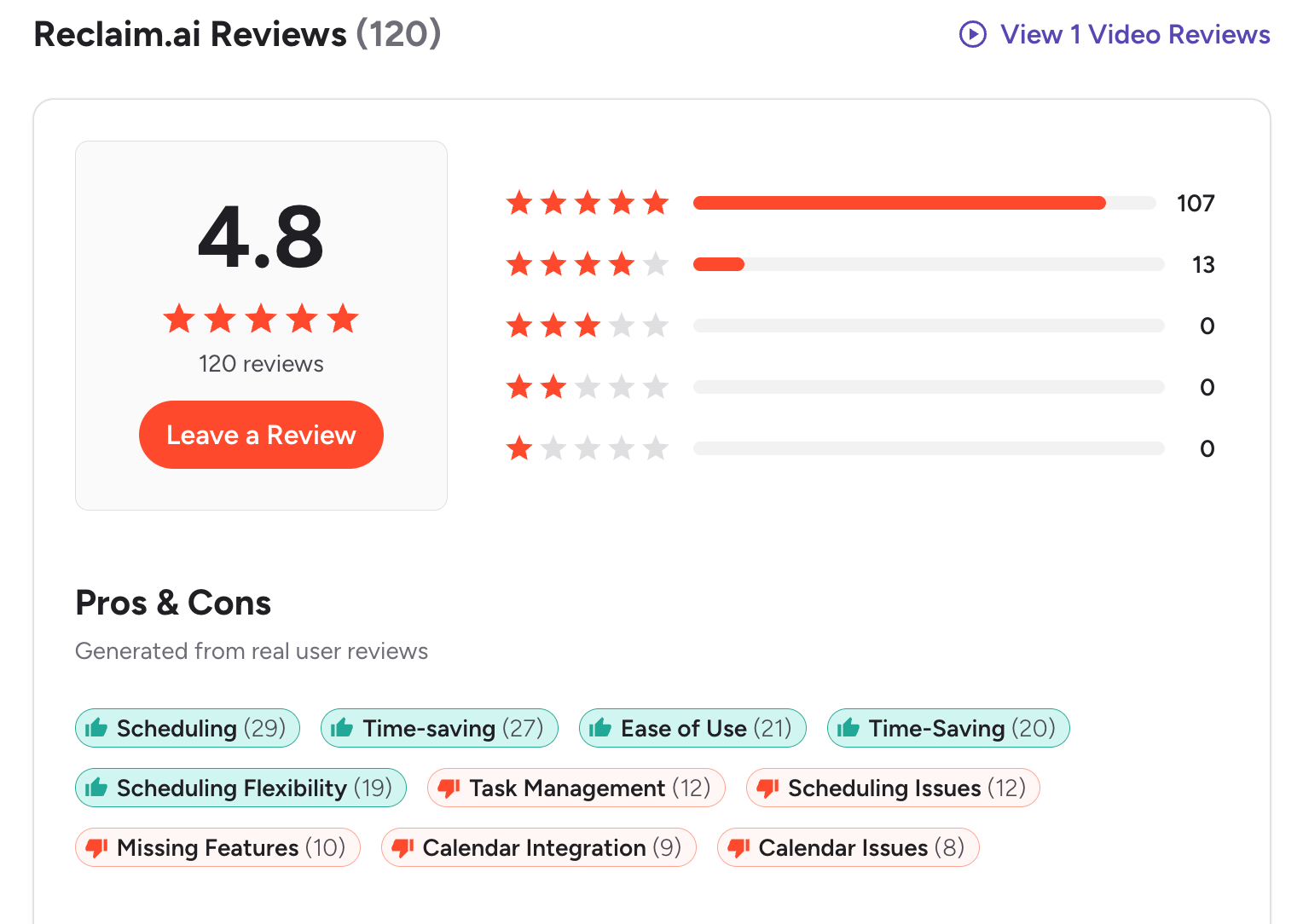
Task: Click the thumbs-up icon on Scheduling Flexibility tag
Action: click(x=96, y=788)
